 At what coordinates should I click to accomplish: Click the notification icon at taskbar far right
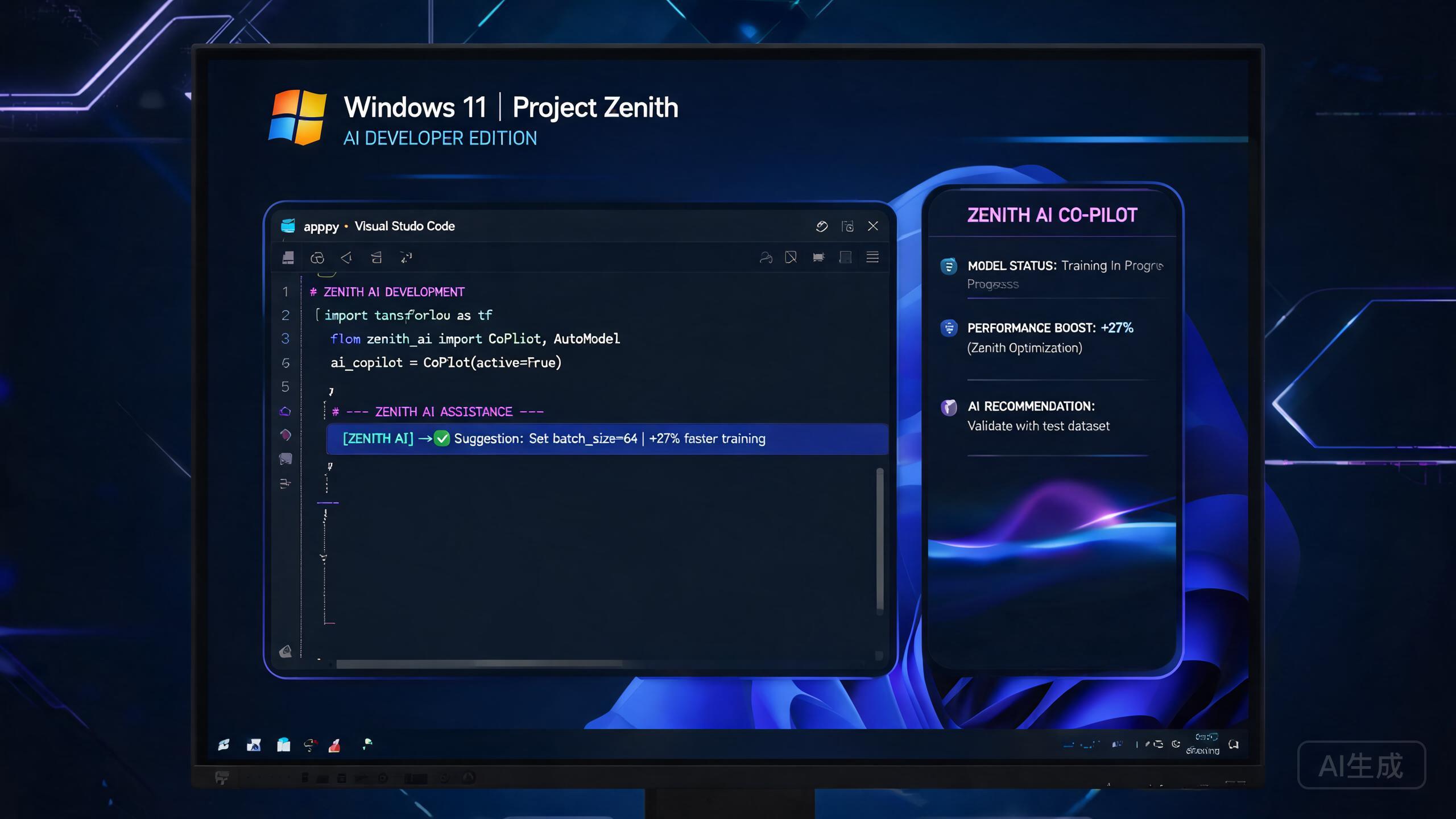pyautogui.click(x=1234, y=744)
